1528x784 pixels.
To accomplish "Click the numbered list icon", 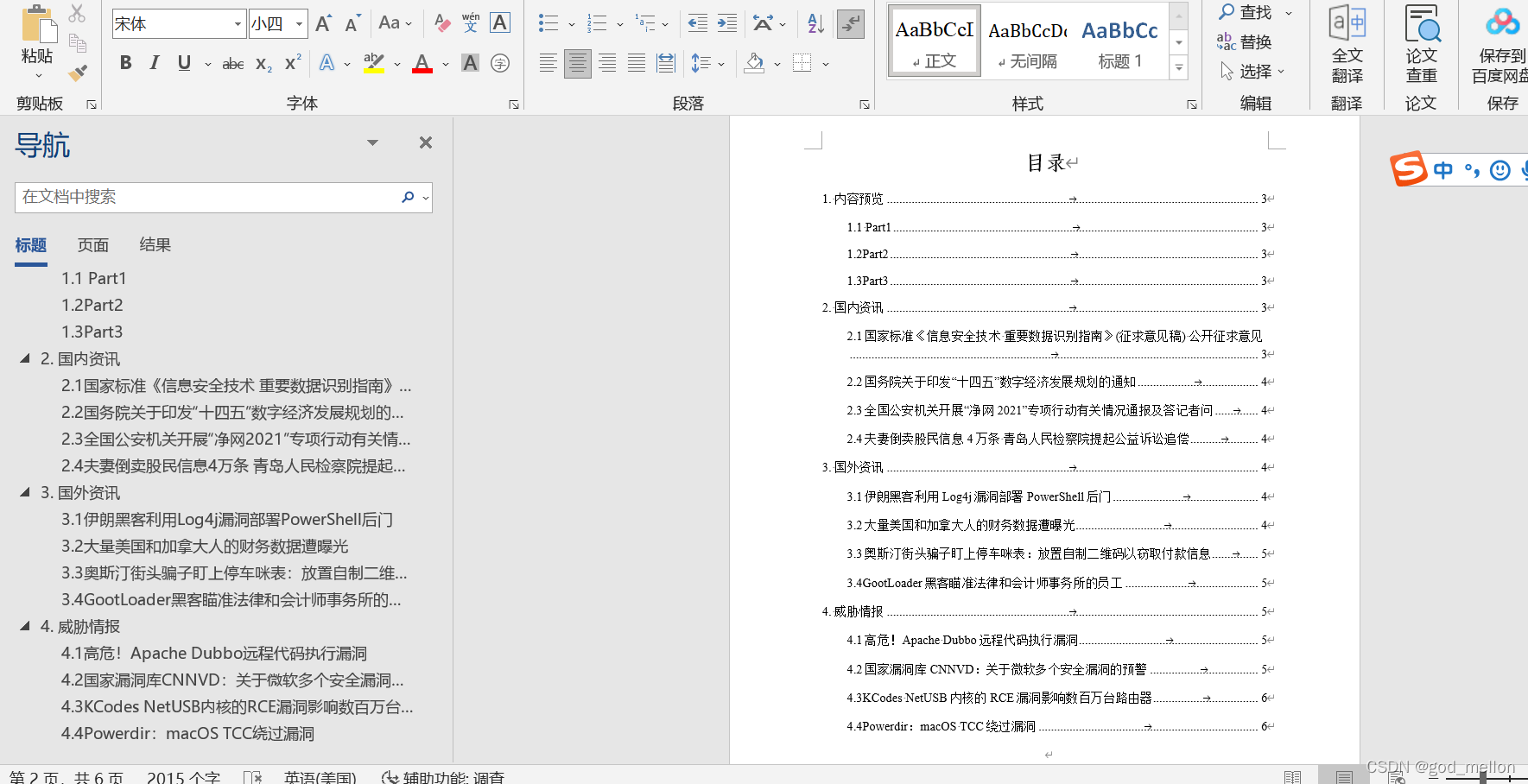I will pyautogui.click(x=597, y=23).
